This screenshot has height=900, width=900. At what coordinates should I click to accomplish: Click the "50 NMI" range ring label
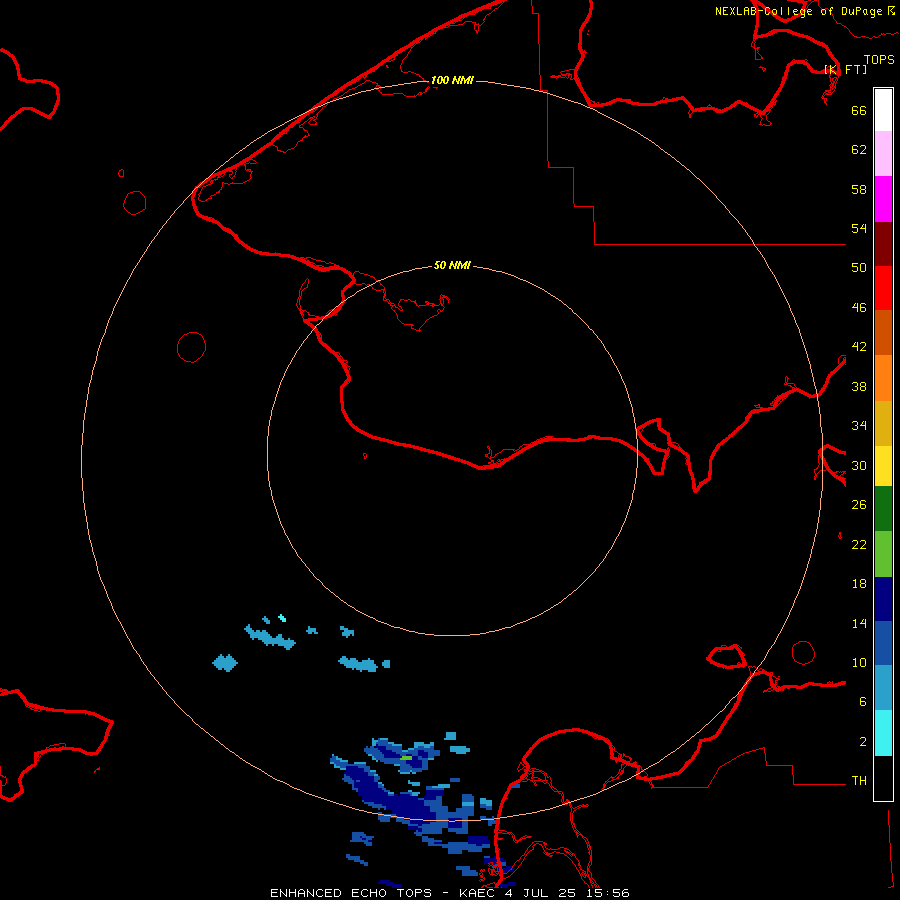tap(452, 265)
